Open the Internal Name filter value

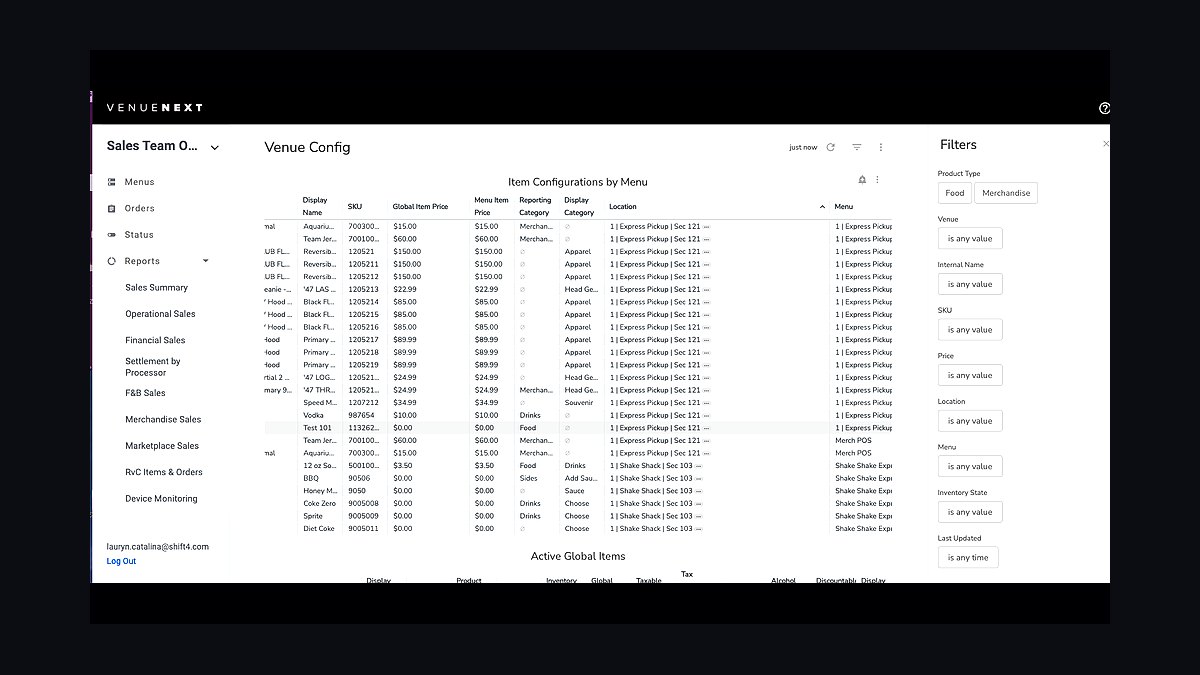[970, 284]
